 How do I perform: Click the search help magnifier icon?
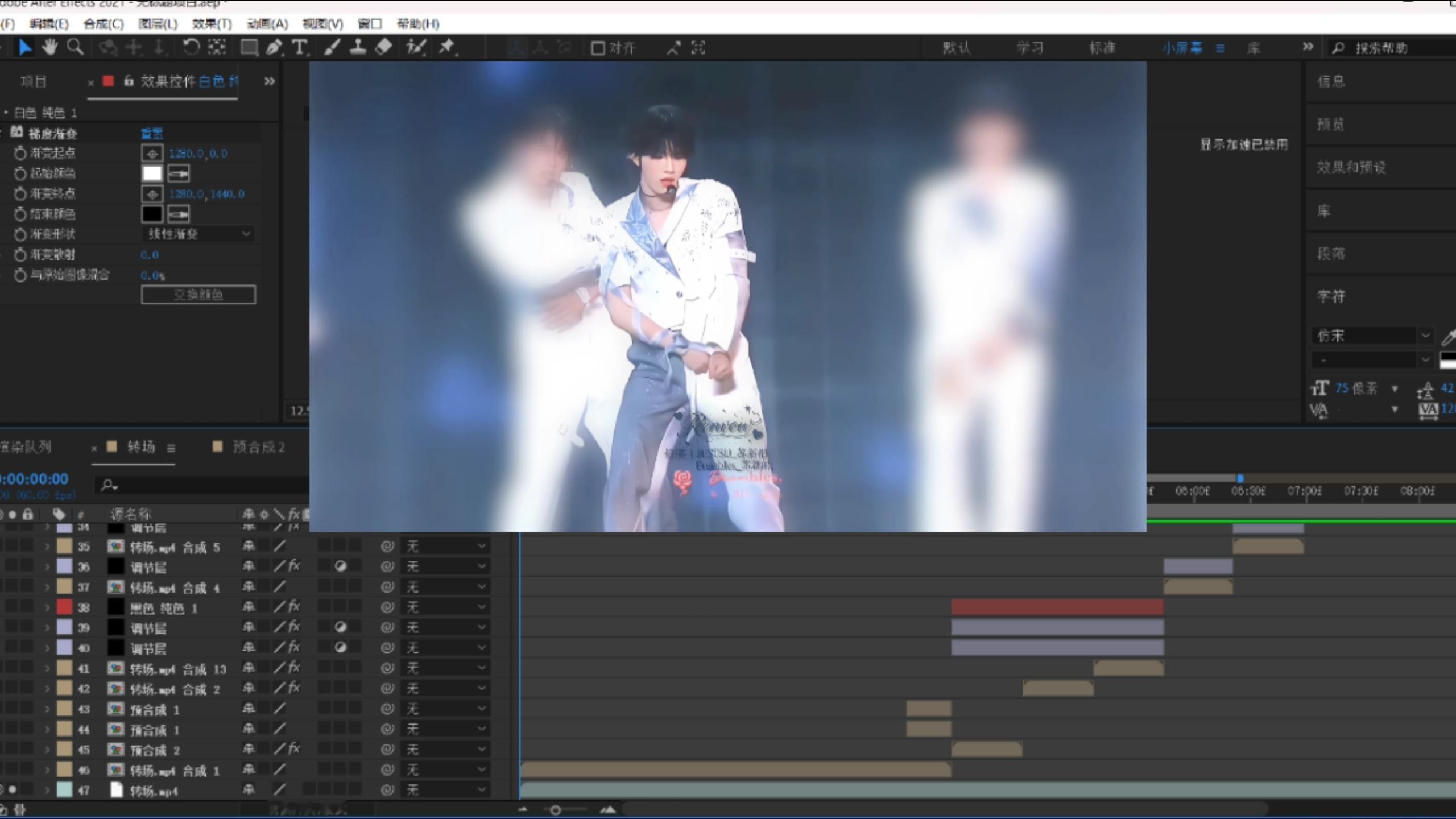click(x=1338, y=48)
